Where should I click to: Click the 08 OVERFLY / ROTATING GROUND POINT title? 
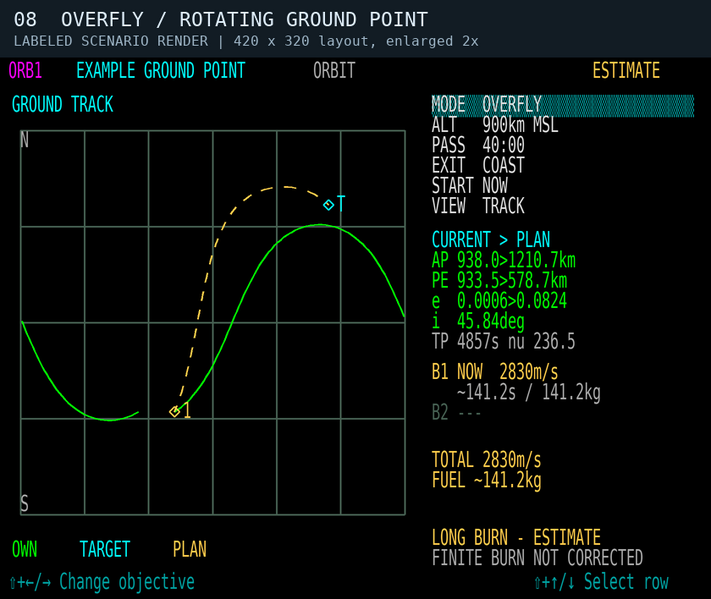[x=221, y=19]
